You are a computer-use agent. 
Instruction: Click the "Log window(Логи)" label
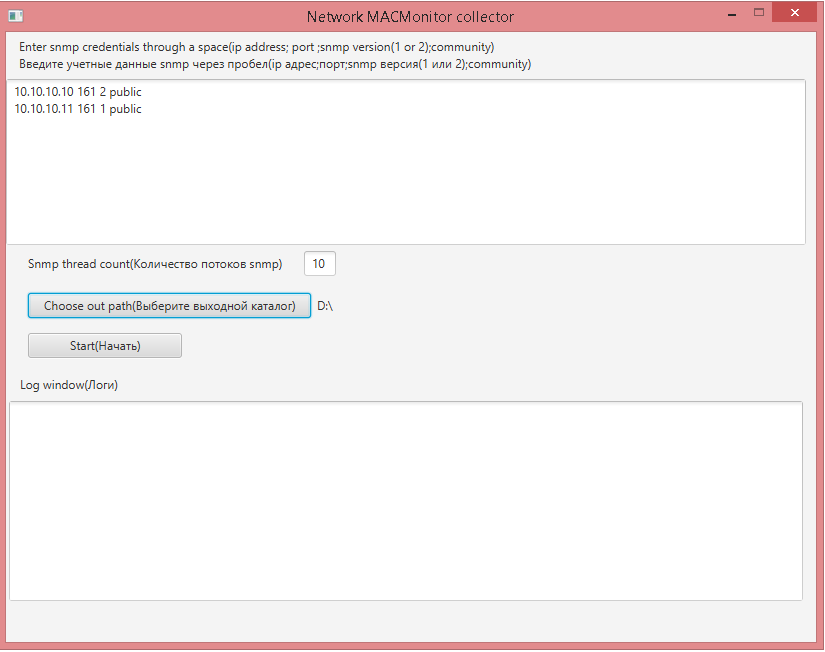pyautogui.click(x=69, y=385)
